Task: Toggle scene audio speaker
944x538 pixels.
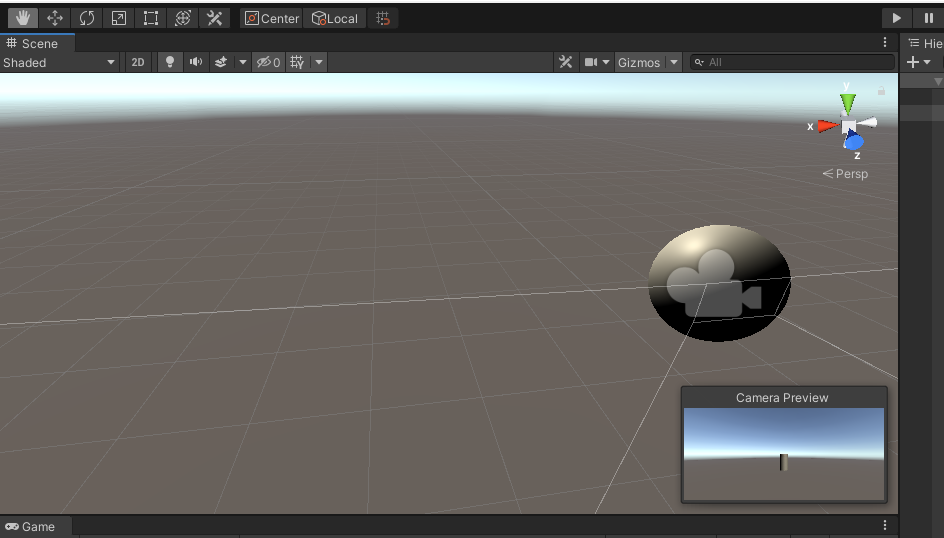Action: pos(196,62)
